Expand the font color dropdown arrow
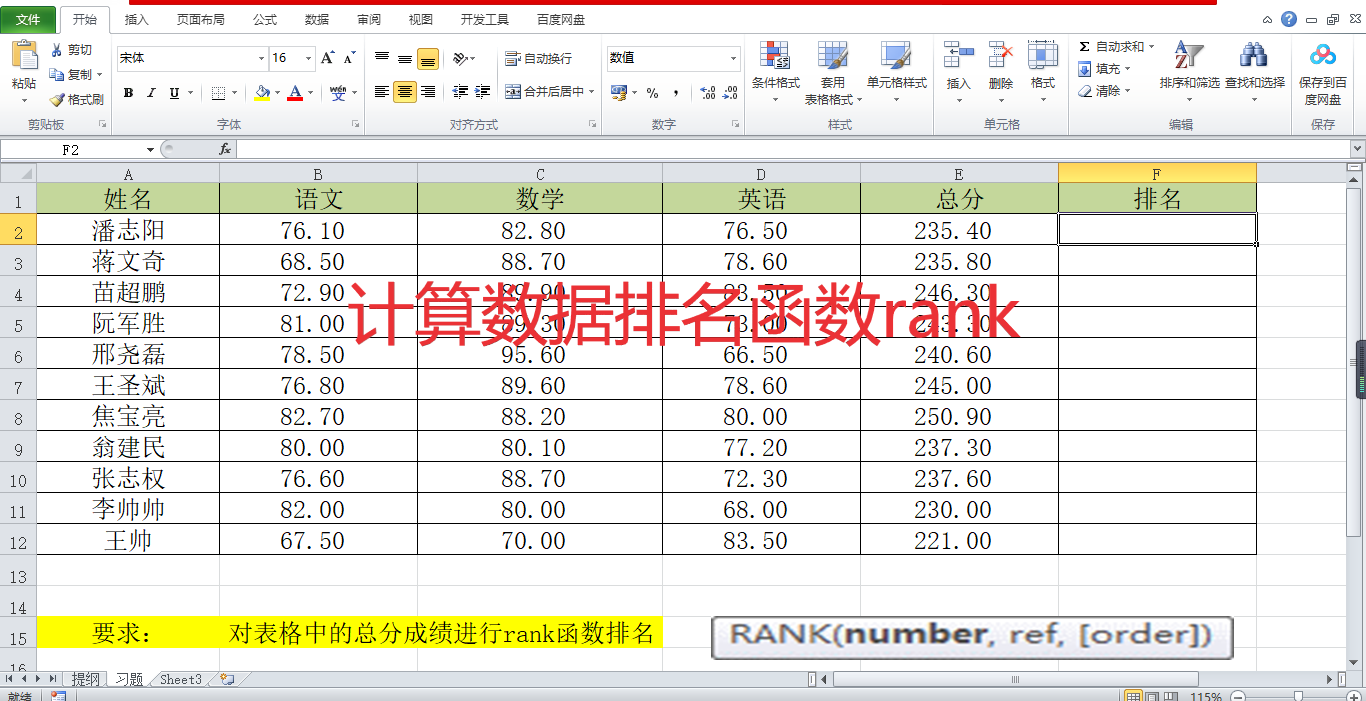 click(x=310, y=93)
